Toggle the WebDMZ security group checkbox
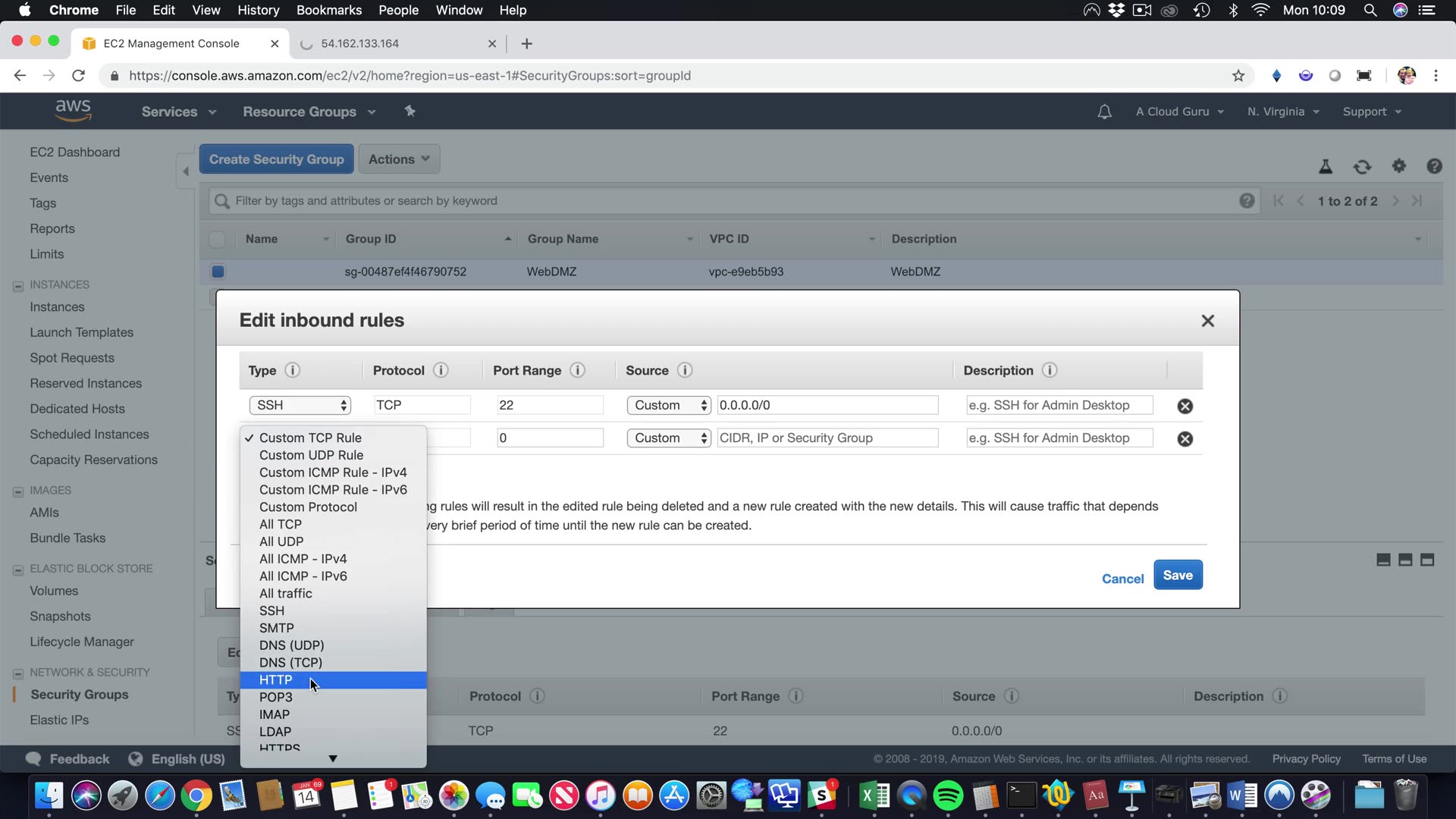Image resolution: width=1456 pixels, height=819 pixels. (x=218, y=271)
